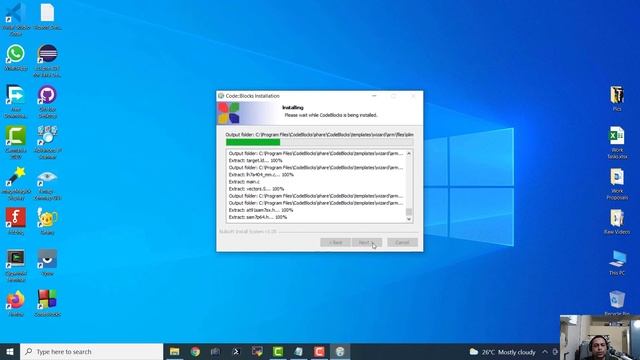The image size is (640, 360).
Task: Select the 'Extract: sam7s64.h... 100%' log line
Action: pyautogui.click(x=258, y=217)
